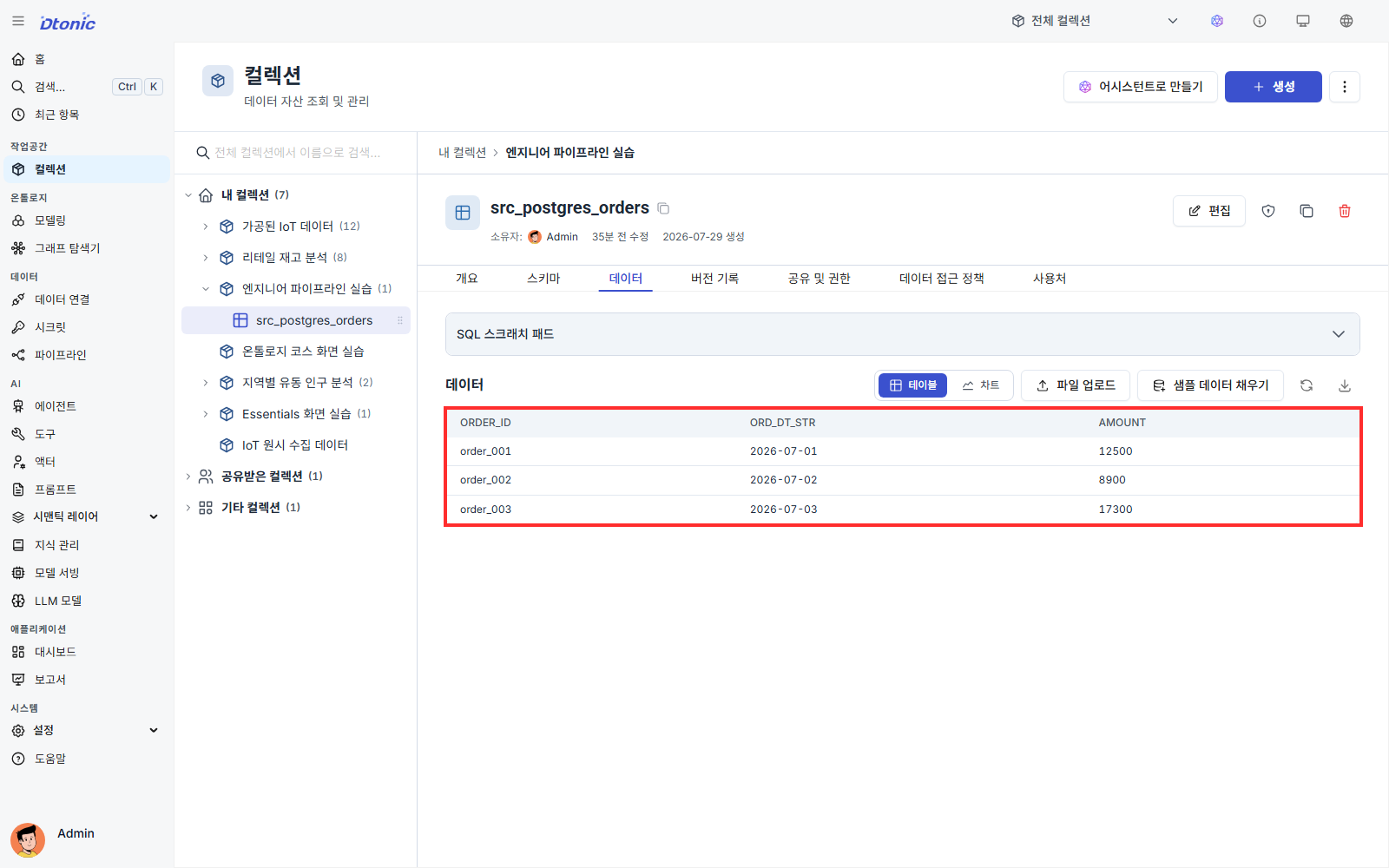1389x868 pixels.
Task: Open 보고서 in the sidebar
Action: pos(87,680)
